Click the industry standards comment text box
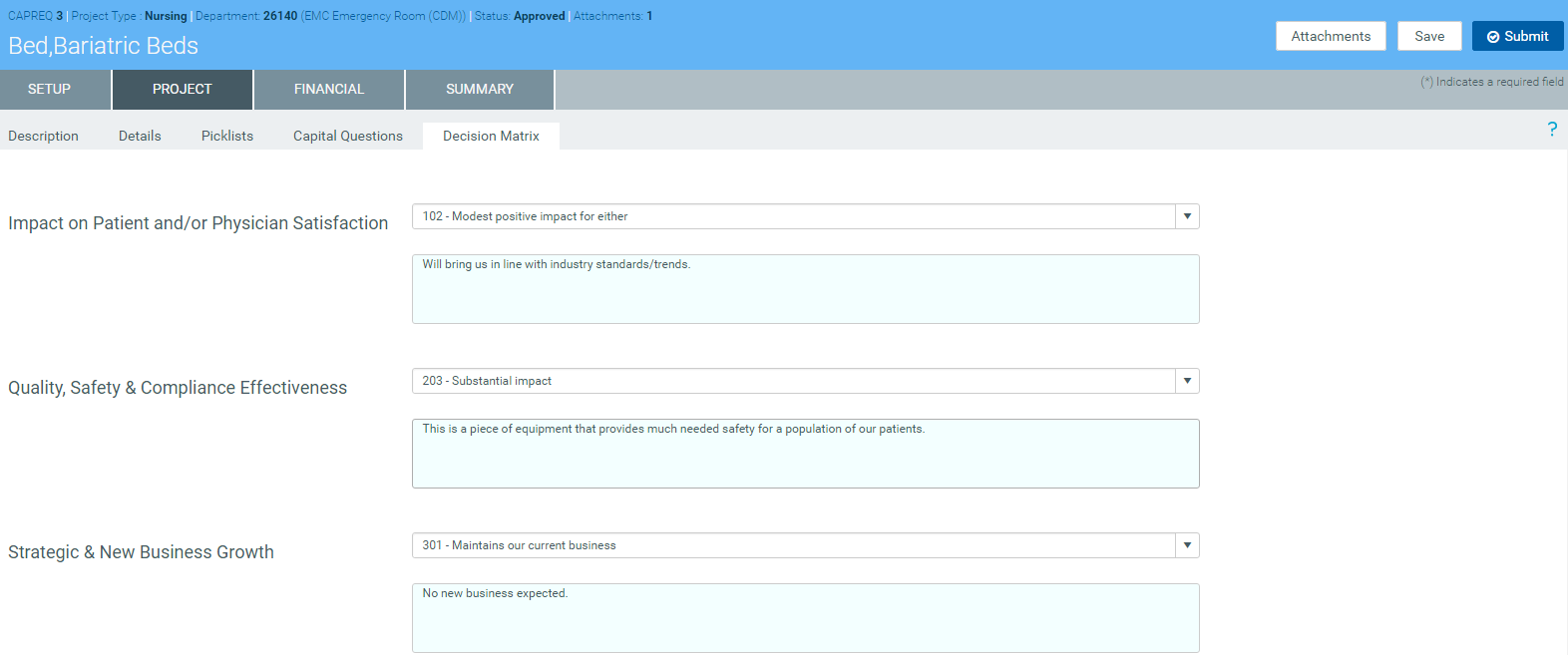The height and width of the screenshot is (655, 1568). tap(805, 289)
